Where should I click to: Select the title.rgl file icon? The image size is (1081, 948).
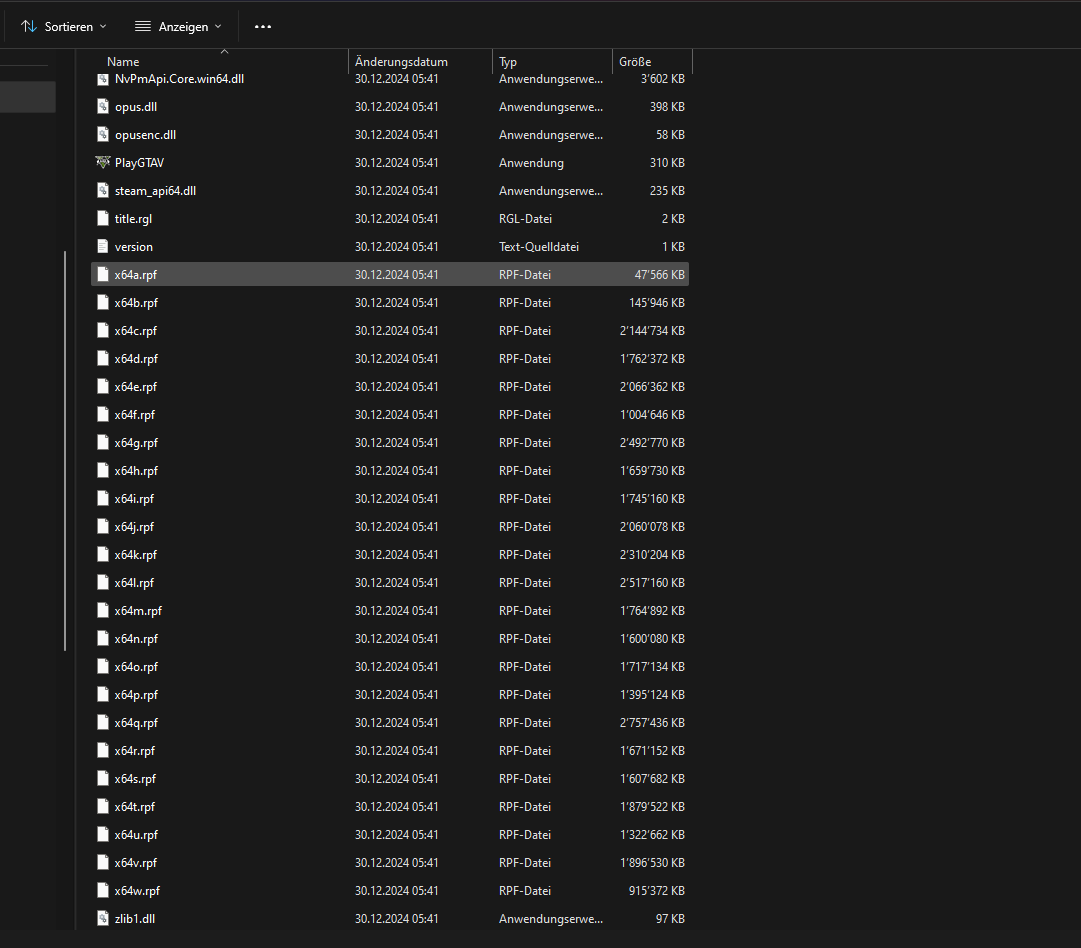[x=102, y=218]
